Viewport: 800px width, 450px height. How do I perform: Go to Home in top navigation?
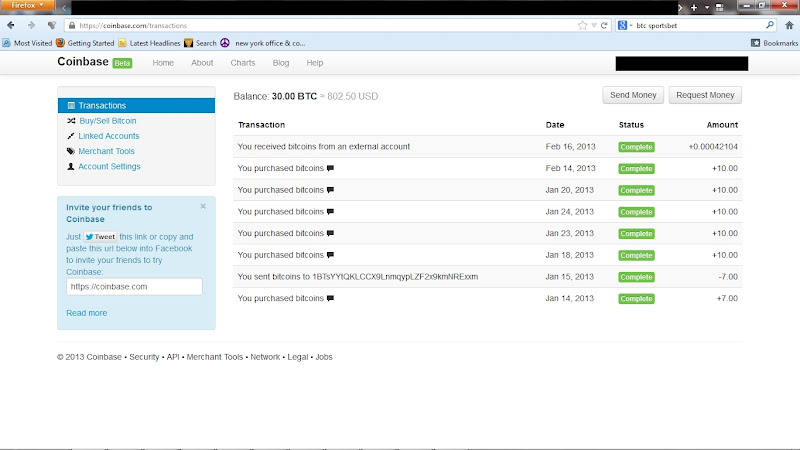pyautogui.click(x=163, y=63)
